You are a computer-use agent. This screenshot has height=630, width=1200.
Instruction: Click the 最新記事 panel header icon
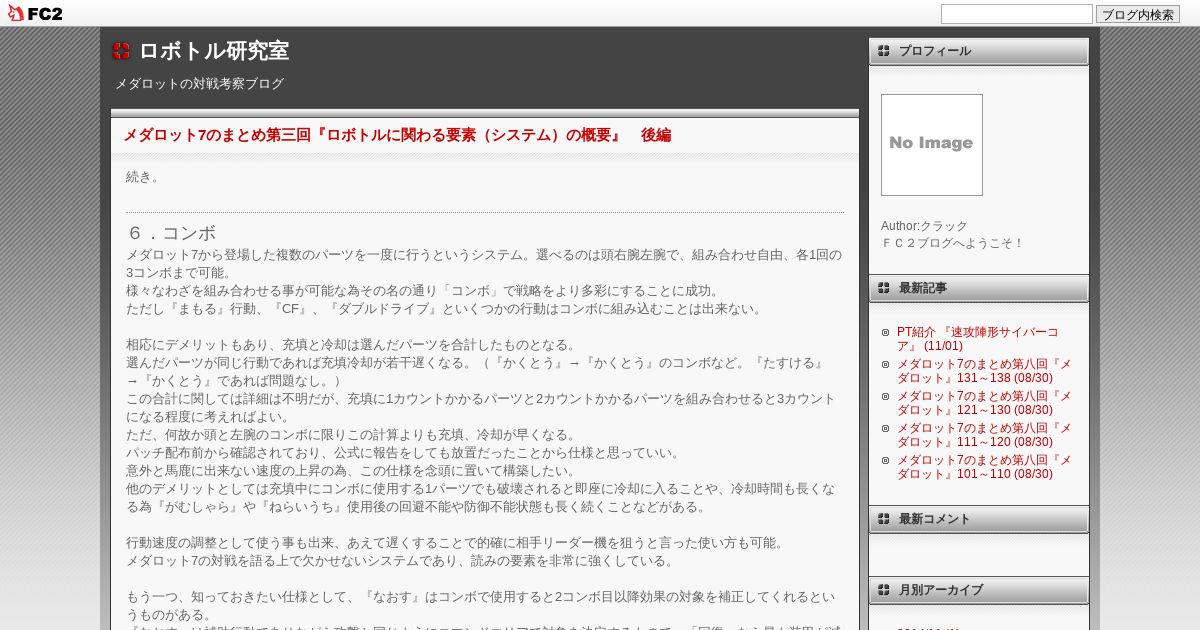point(884,288)
